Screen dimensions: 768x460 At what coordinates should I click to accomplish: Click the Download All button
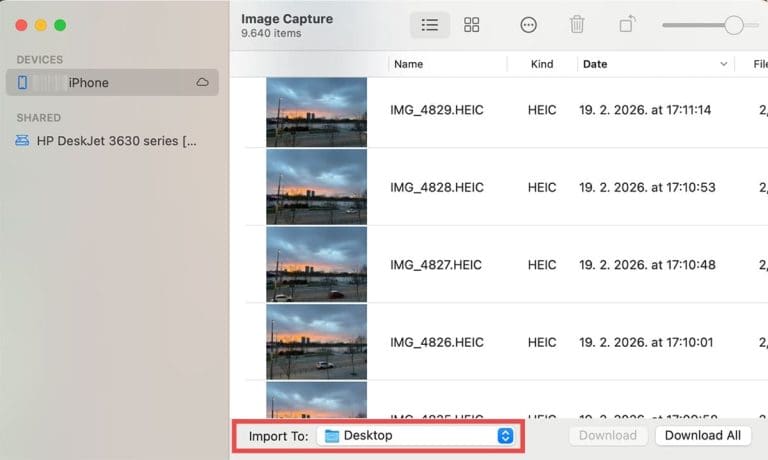coord(702,436)
